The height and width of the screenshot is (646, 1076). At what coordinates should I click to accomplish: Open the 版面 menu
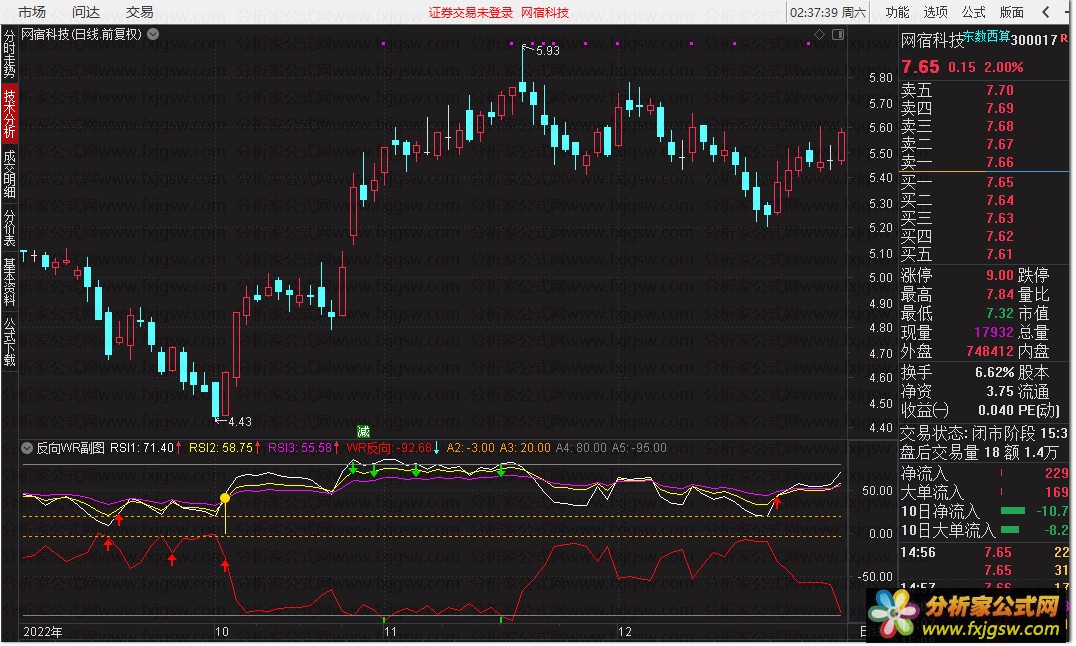coord(1011,12)
